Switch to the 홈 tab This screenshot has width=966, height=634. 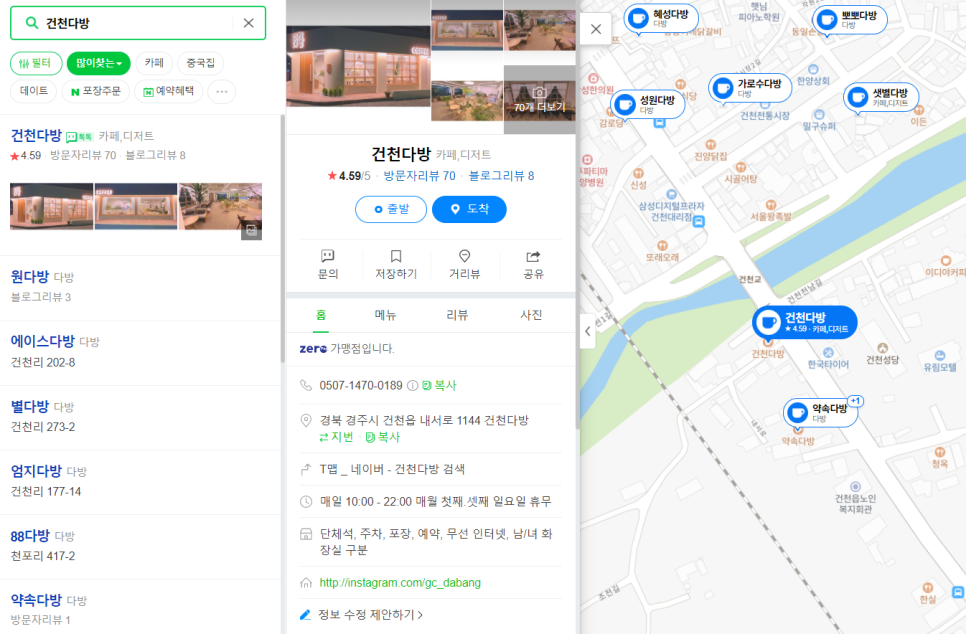[x=321, y=315]
